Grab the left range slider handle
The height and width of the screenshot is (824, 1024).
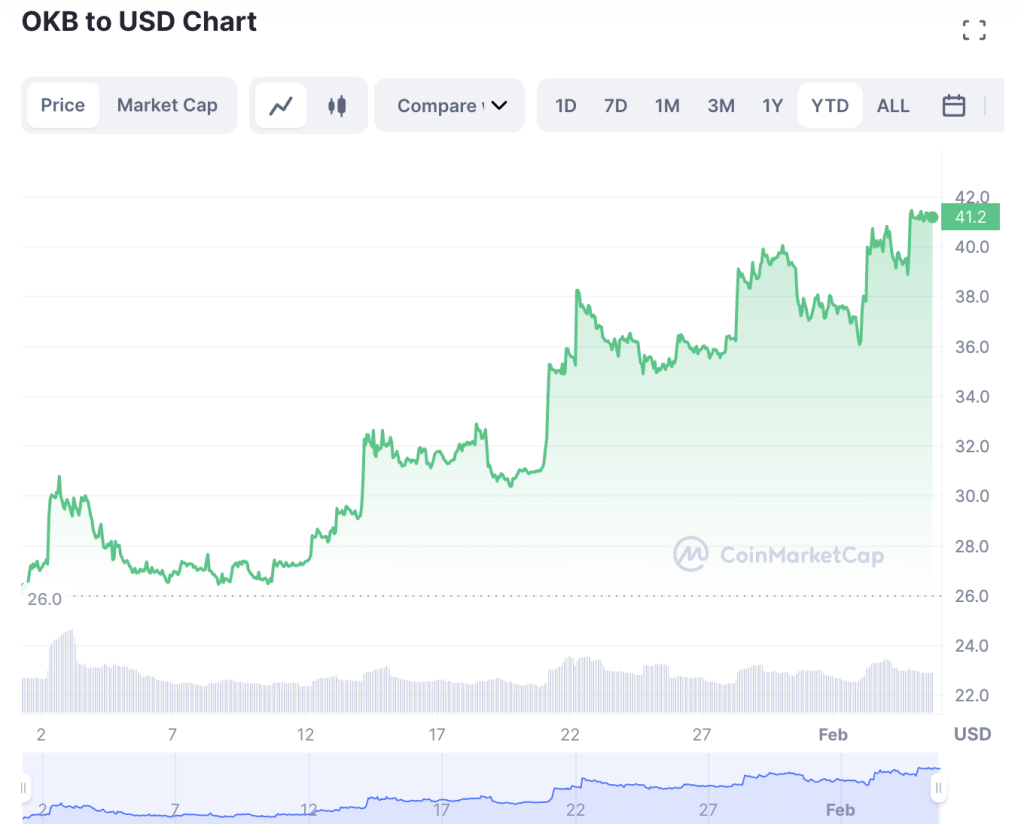pyautogui.click(x=24, y=788)
